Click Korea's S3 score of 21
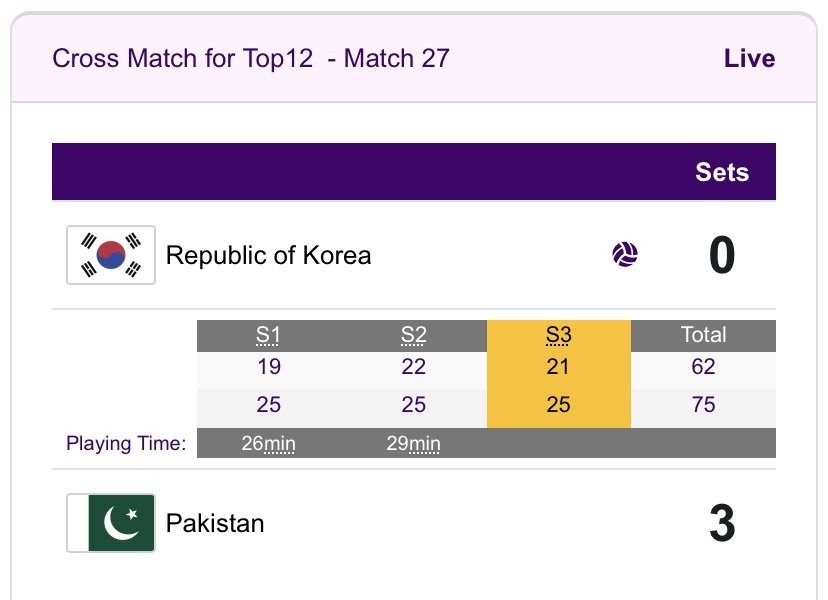 (558, 367)
